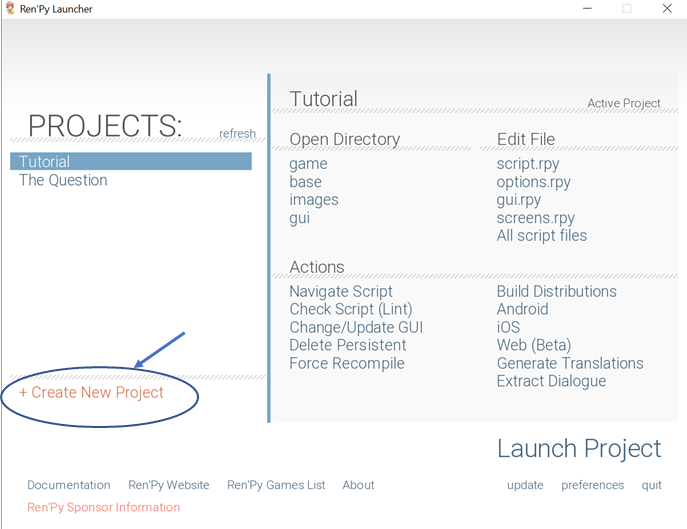Edit script.rpy file
Viewport: 687px width, 529px height.
point(528,164)
